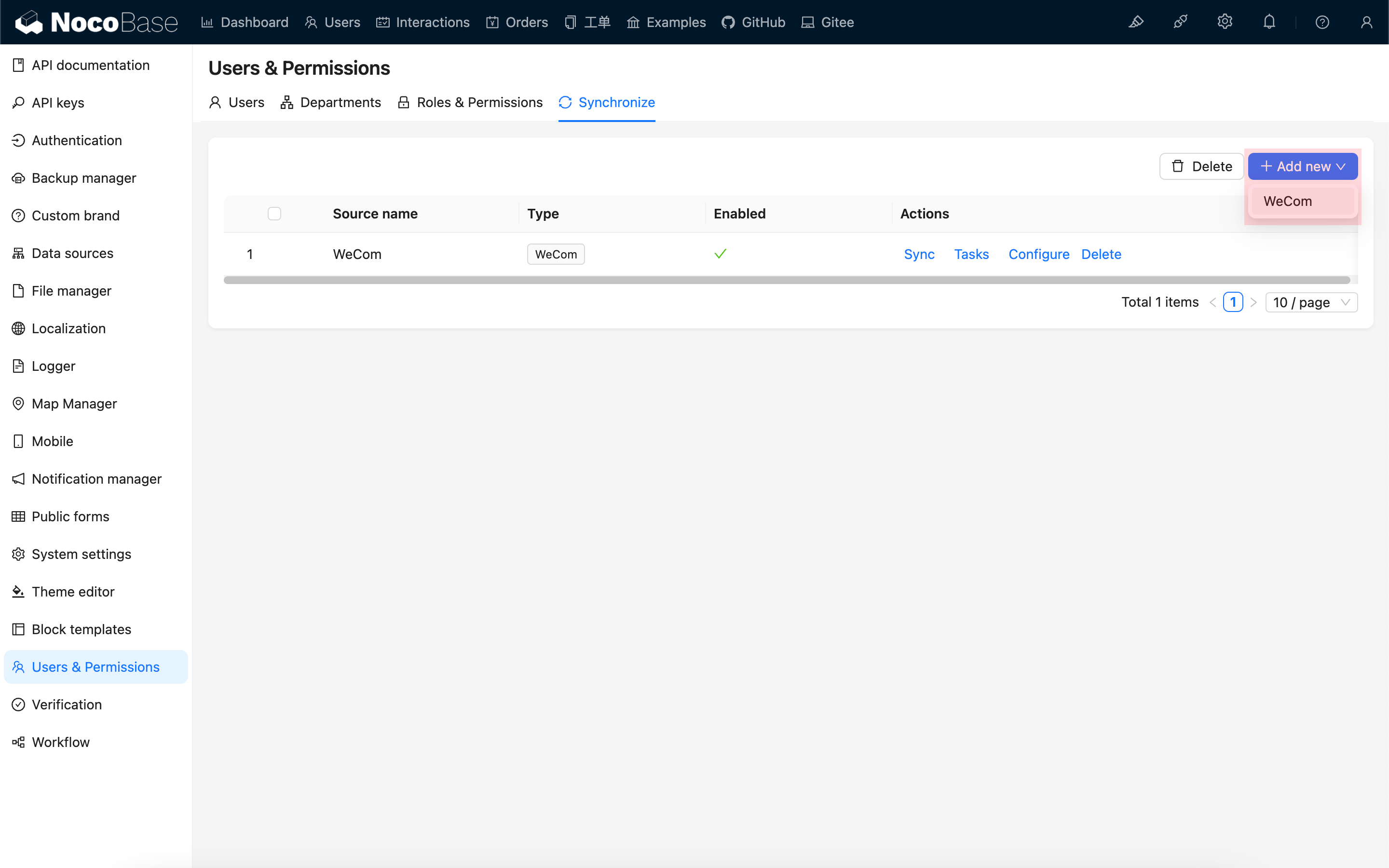
Task: Open the settings gear in top bar
Action: [1224, 22]
